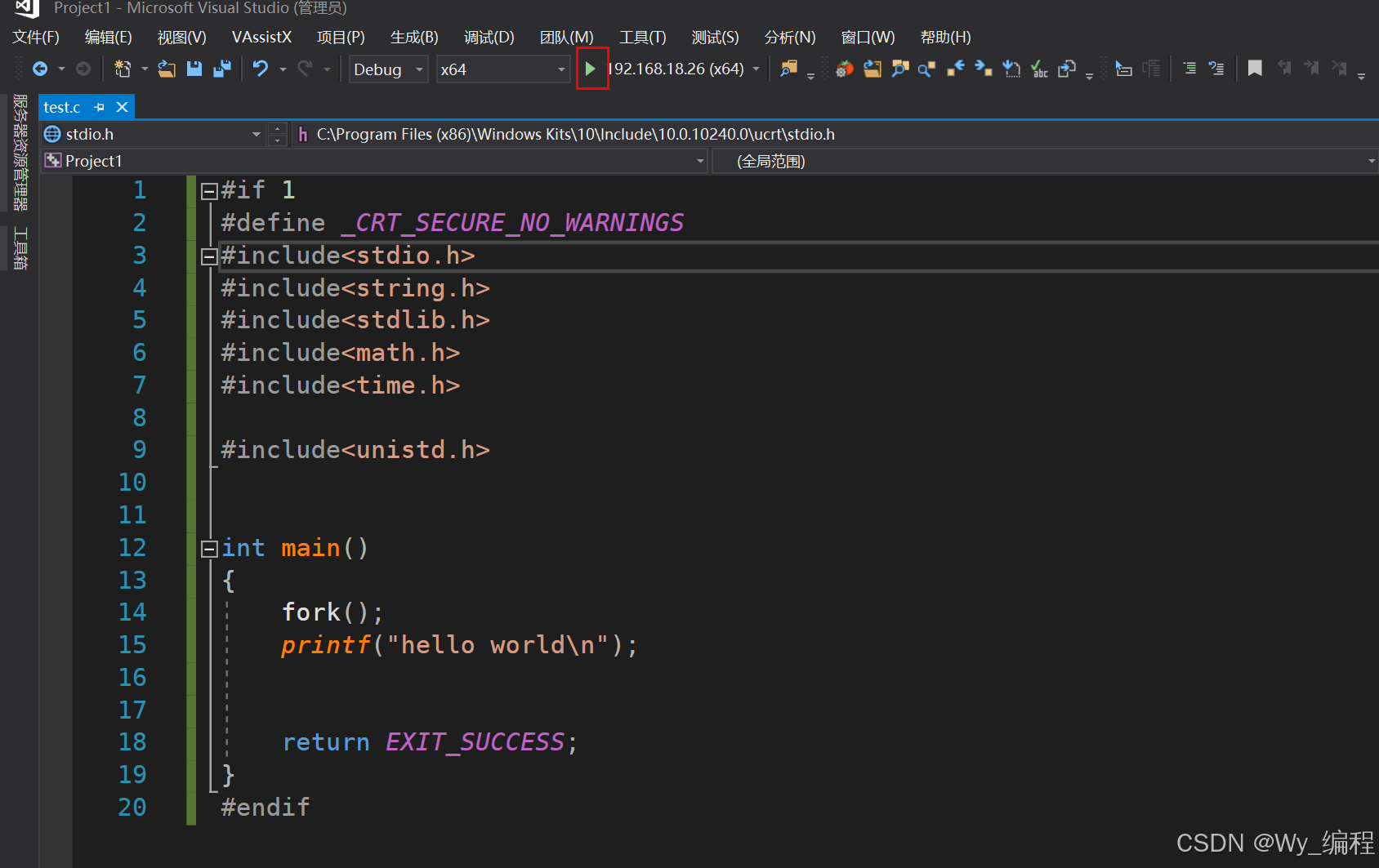Open the 团队(M) menu

pyautogui.click(x=567, y=37)
